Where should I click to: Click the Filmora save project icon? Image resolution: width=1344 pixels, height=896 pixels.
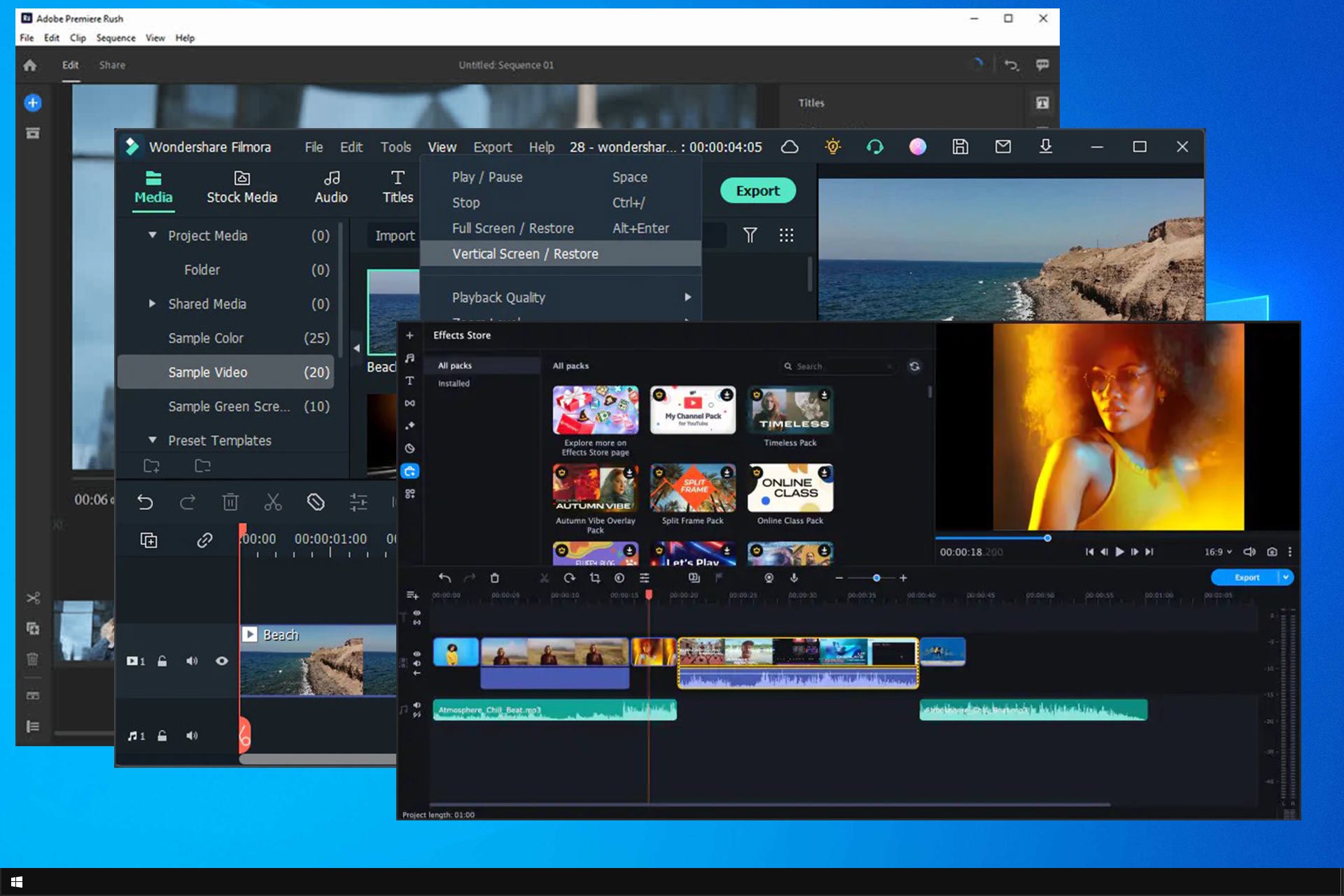[960, 147]
